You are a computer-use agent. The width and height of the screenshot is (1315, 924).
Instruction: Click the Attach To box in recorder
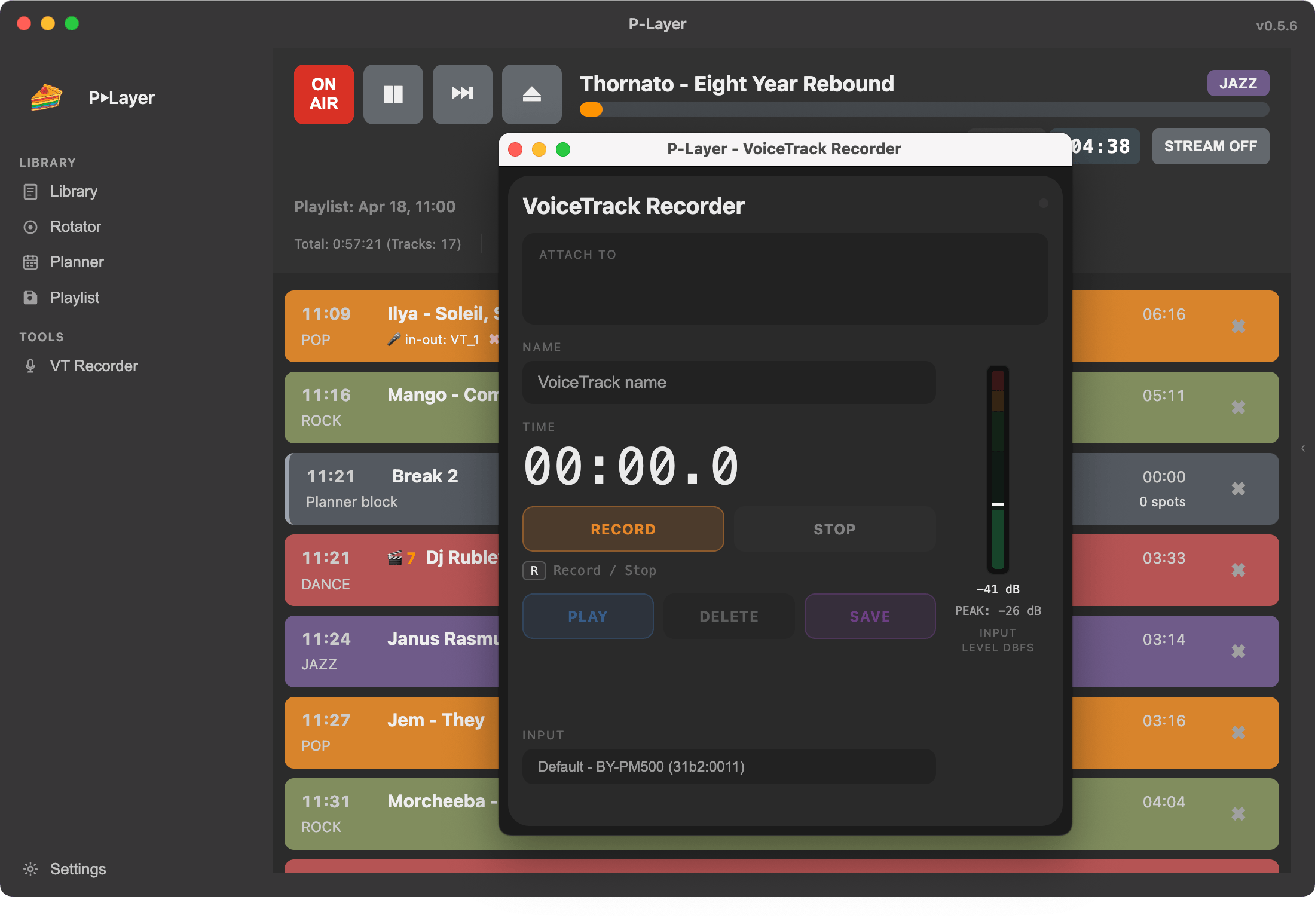785,279
